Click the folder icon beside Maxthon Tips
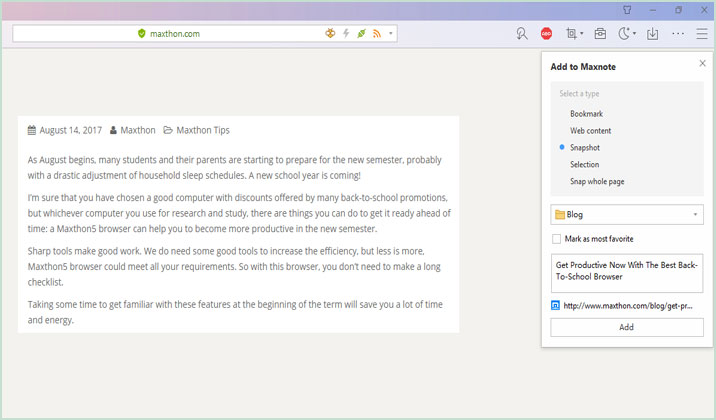This screenshot has height=420, width=716. click(x=168, y=130)
